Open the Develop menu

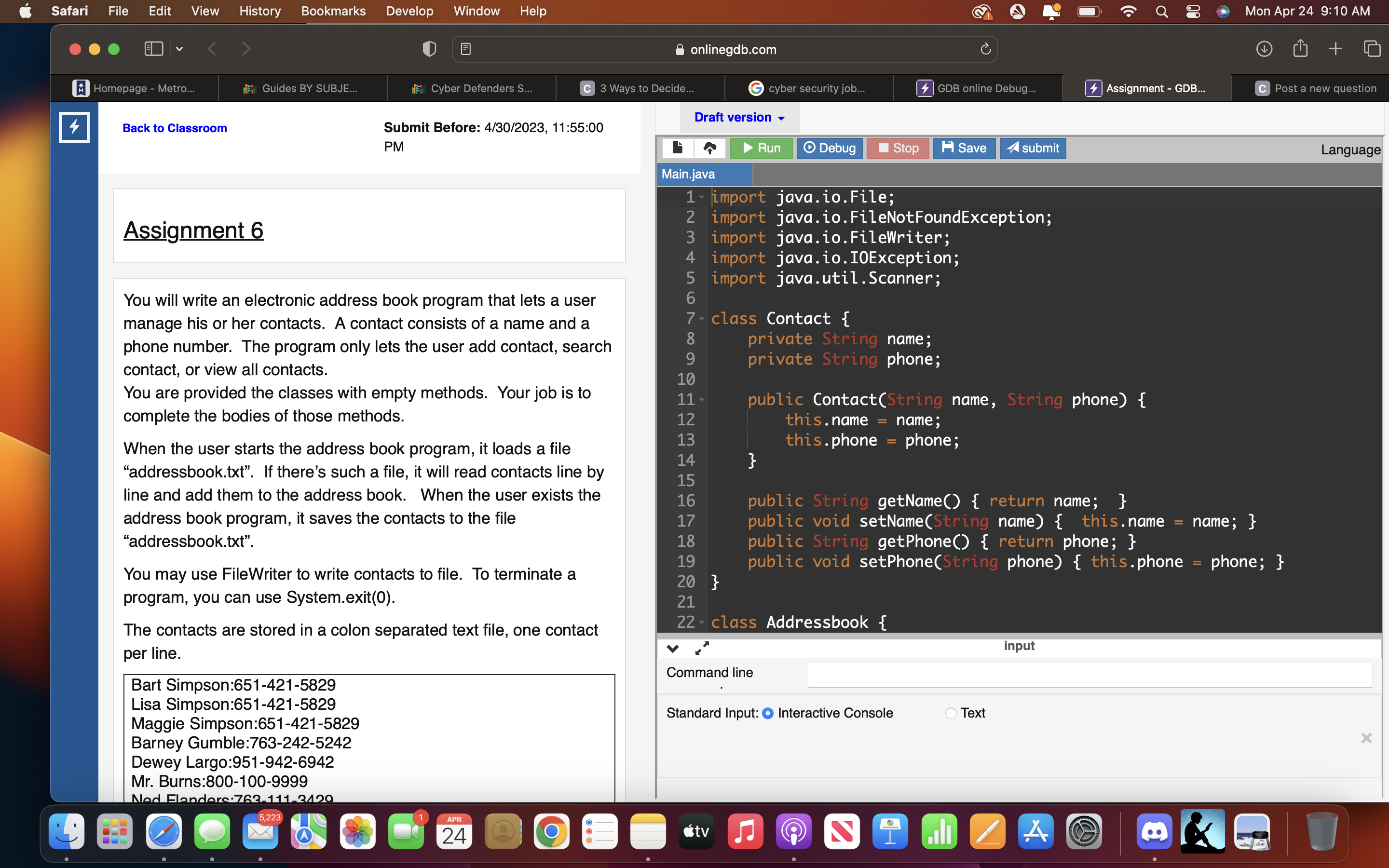tap(409, 11)
